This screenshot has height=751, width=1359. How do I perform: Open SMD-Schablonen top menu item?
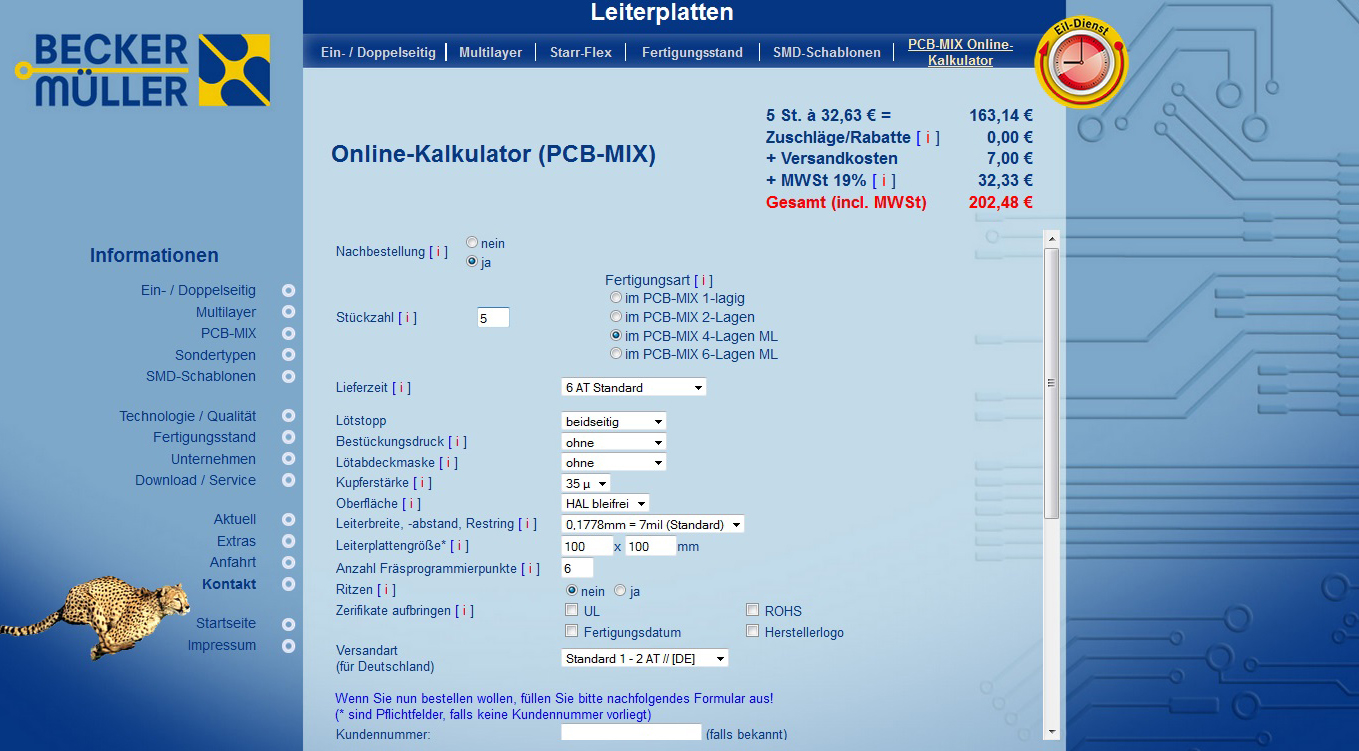pyautogui.click(x=827, y=52)
